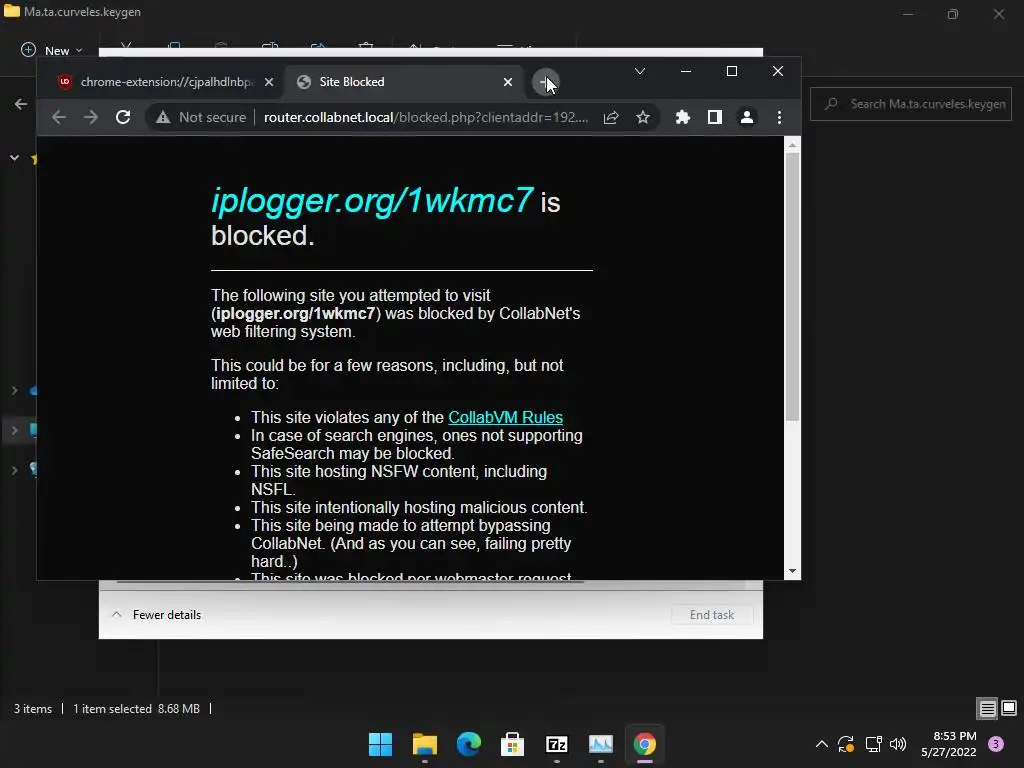Click Chrome icon on taskbar

(645, 744)
